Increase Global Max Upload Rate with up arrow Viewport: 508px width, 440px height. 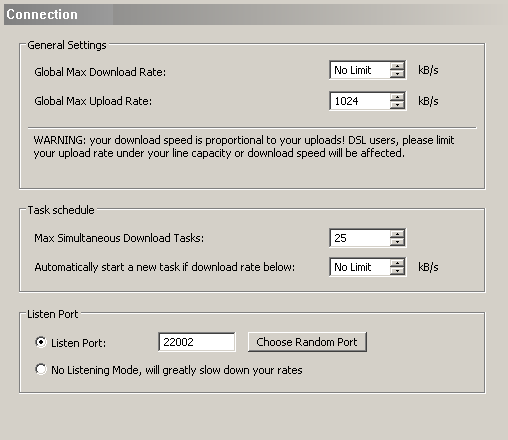point(397,97)
